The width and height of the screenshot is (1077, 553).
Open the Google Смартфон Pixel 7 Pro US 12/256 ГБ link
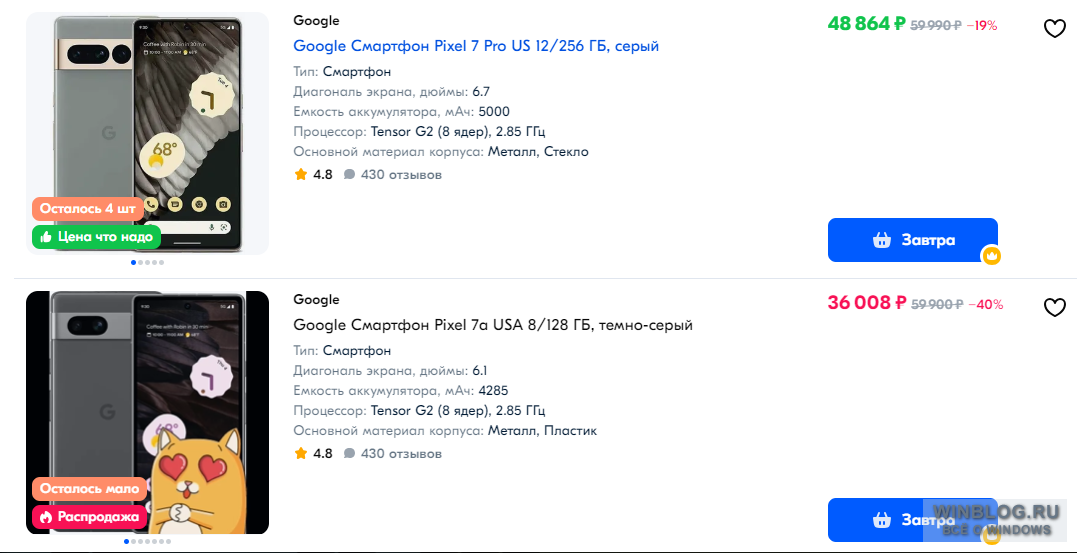click(476, 46)
